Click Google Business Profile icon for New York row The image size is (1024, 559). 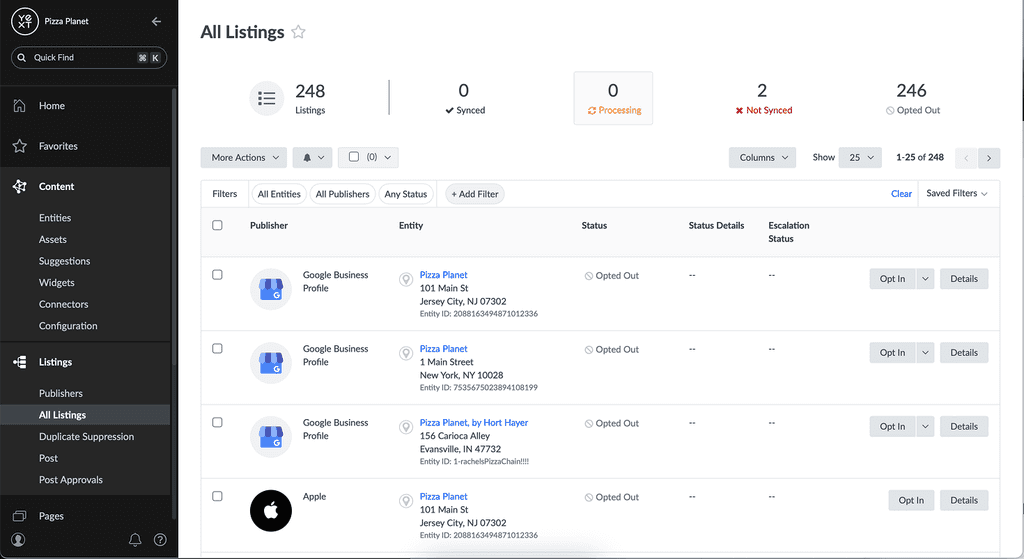[271, 363]
